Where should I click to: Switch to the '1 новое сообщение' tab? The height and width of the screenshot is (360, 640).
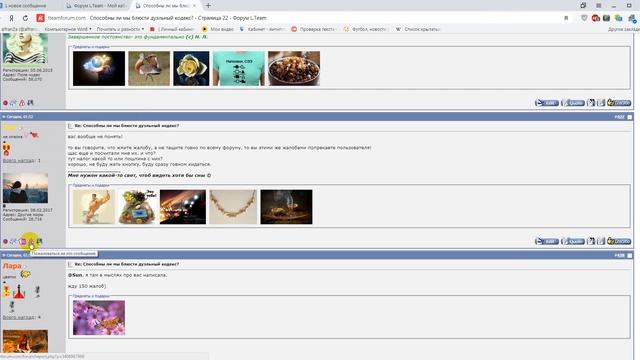24,6
